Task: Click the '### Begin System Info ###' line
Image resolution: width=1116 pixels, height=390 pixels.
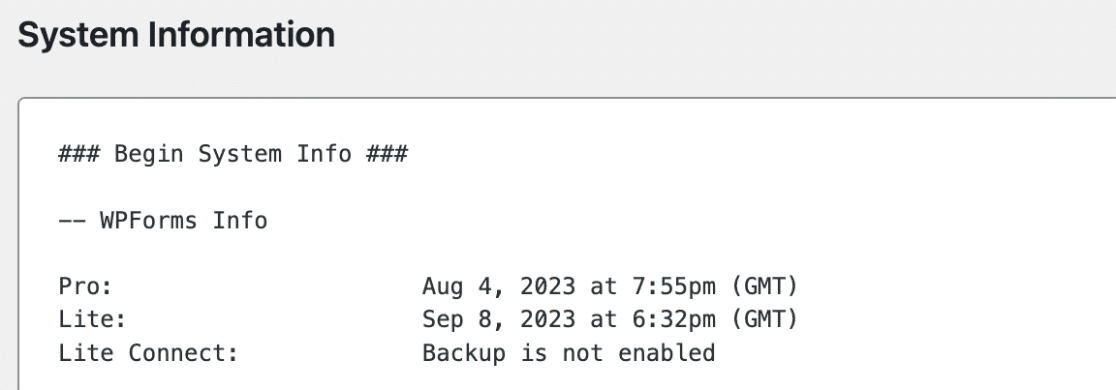Action: pyautogui.click(x=233, y=153)
